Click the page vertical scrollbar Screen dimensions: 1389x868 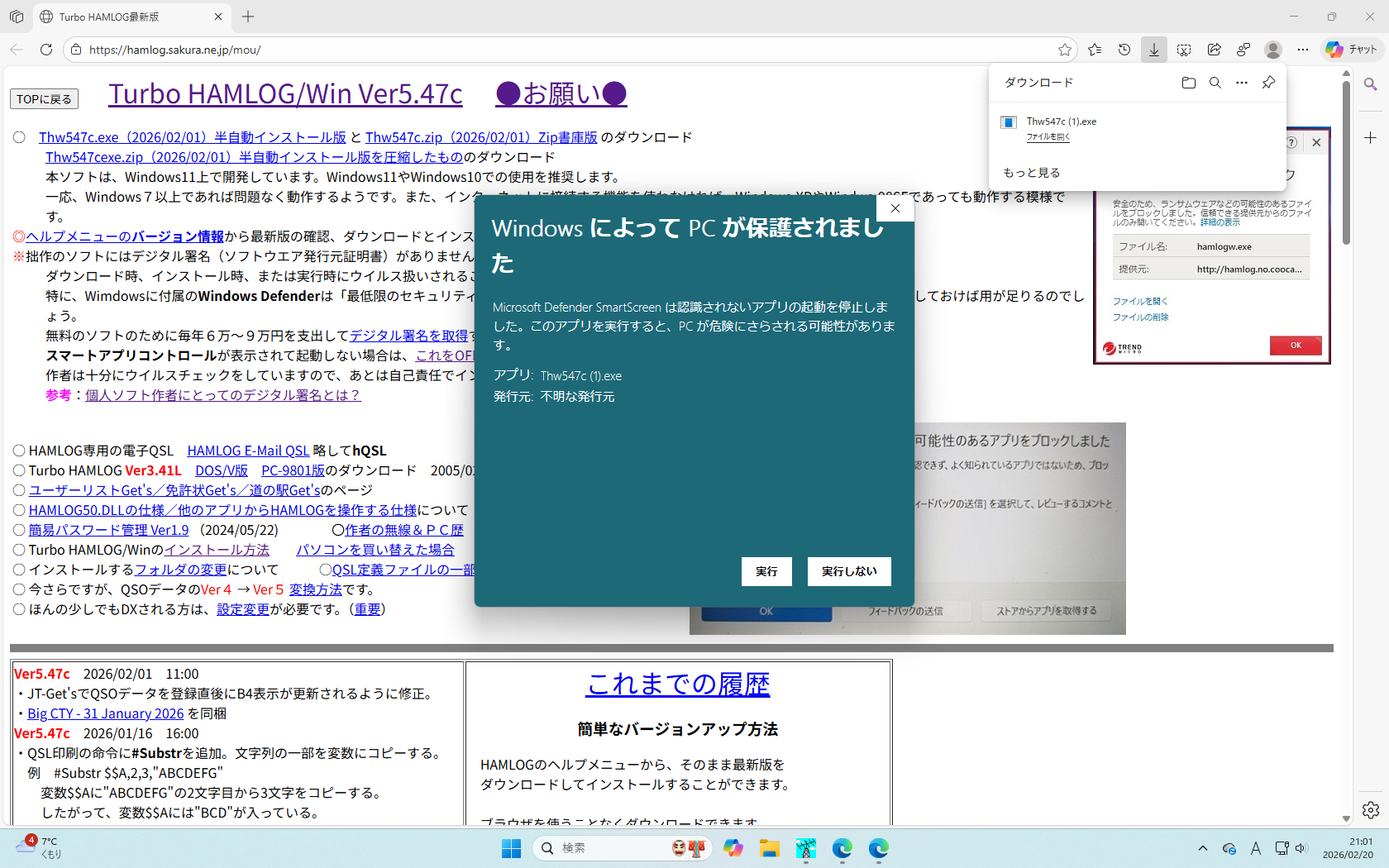pyautogui.click(x=1346, y=165)
